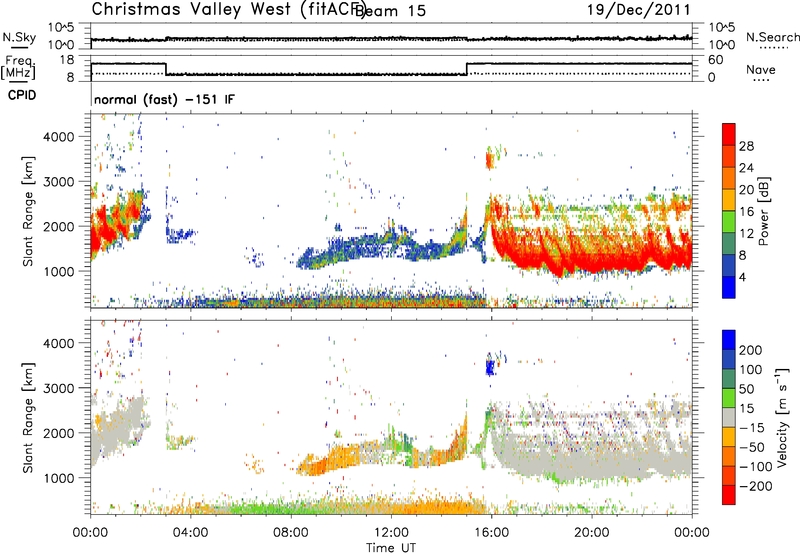Screen dimensions: 800x554
Task: Click the 12:00 time tick label
Action: click(391, 533)
